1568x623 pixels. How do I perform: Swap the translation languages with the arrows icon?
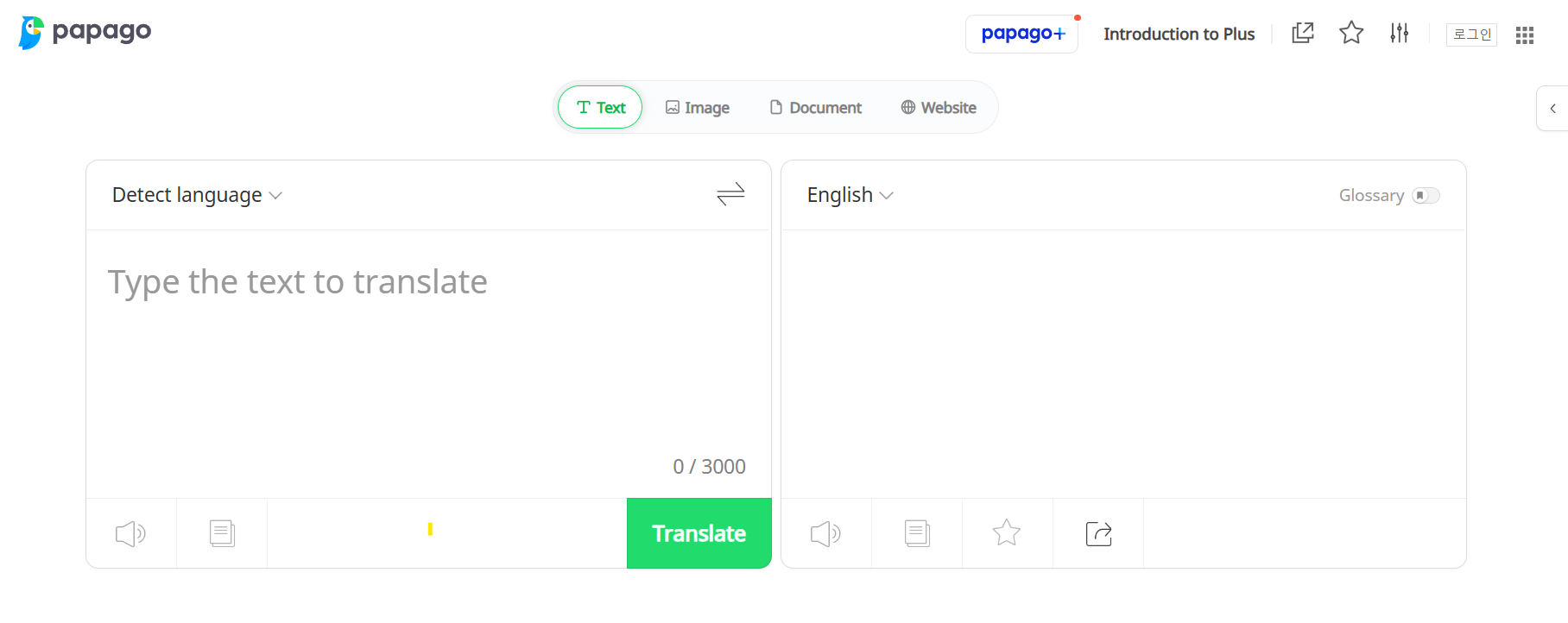pos(730,195)
